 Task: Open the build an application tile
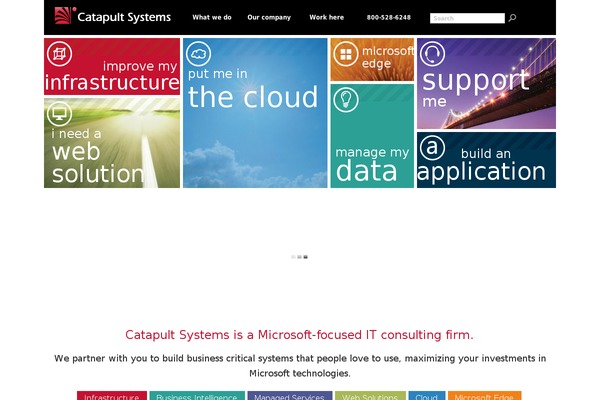pos(486,160)
